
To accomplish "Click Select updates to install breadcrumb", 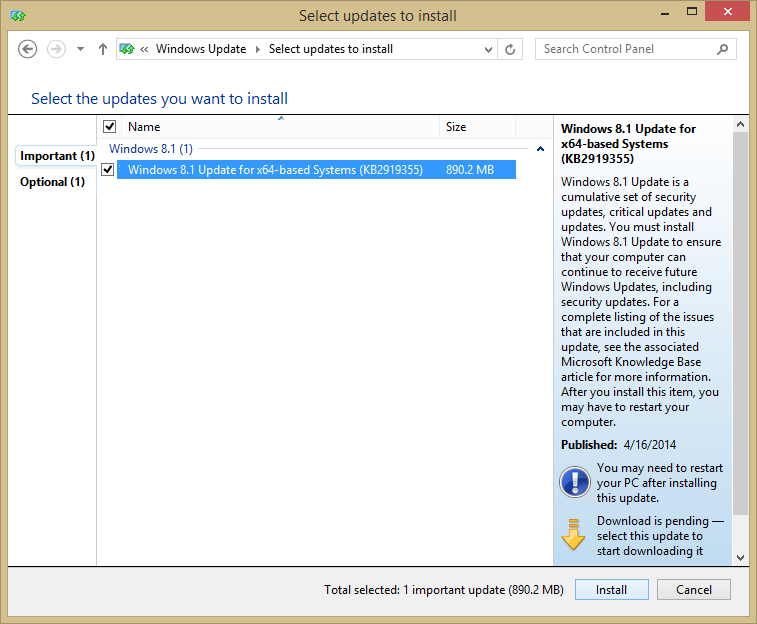I will (331, 49).
